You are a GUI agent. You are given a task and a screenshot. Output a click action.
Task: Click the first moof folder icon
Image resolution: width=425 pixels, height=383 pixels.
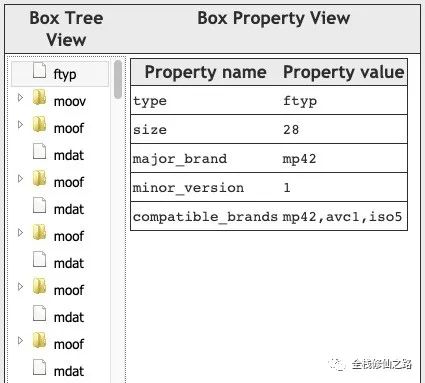39,125
